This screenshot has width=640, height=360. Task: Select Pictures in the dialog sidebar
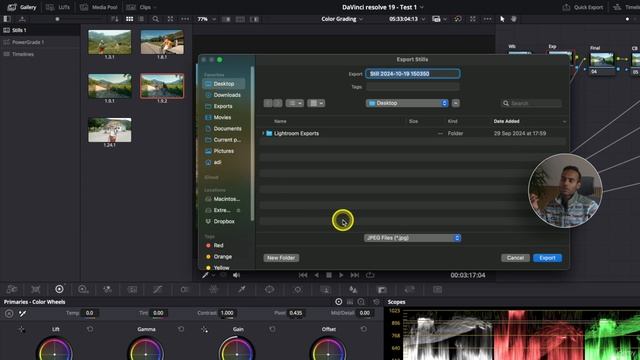tap(224, 151)
